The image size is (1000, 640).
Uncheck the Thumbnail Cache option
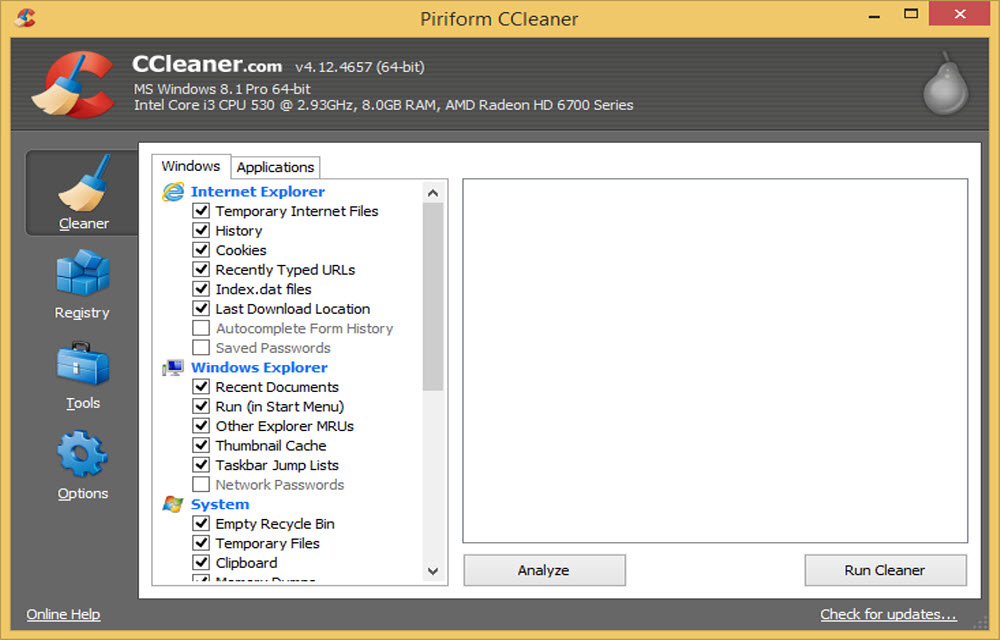pos(201,445)
